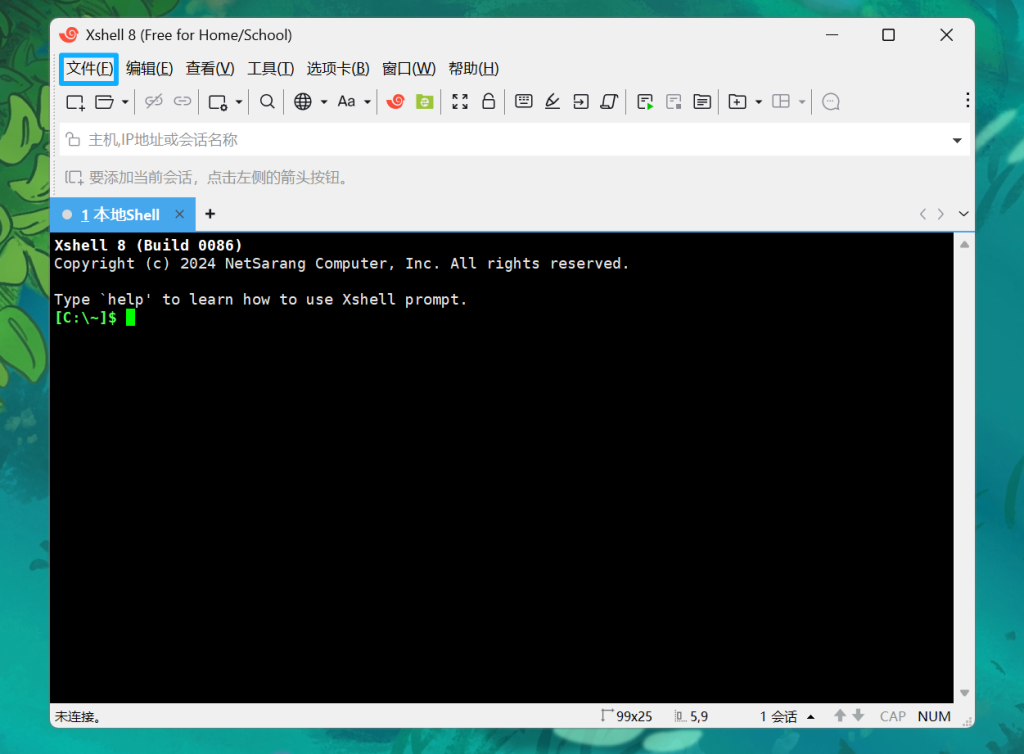
Task: Toggle the lock screen padlock icon
Action: pyautogui.click(x=489, y=101)
